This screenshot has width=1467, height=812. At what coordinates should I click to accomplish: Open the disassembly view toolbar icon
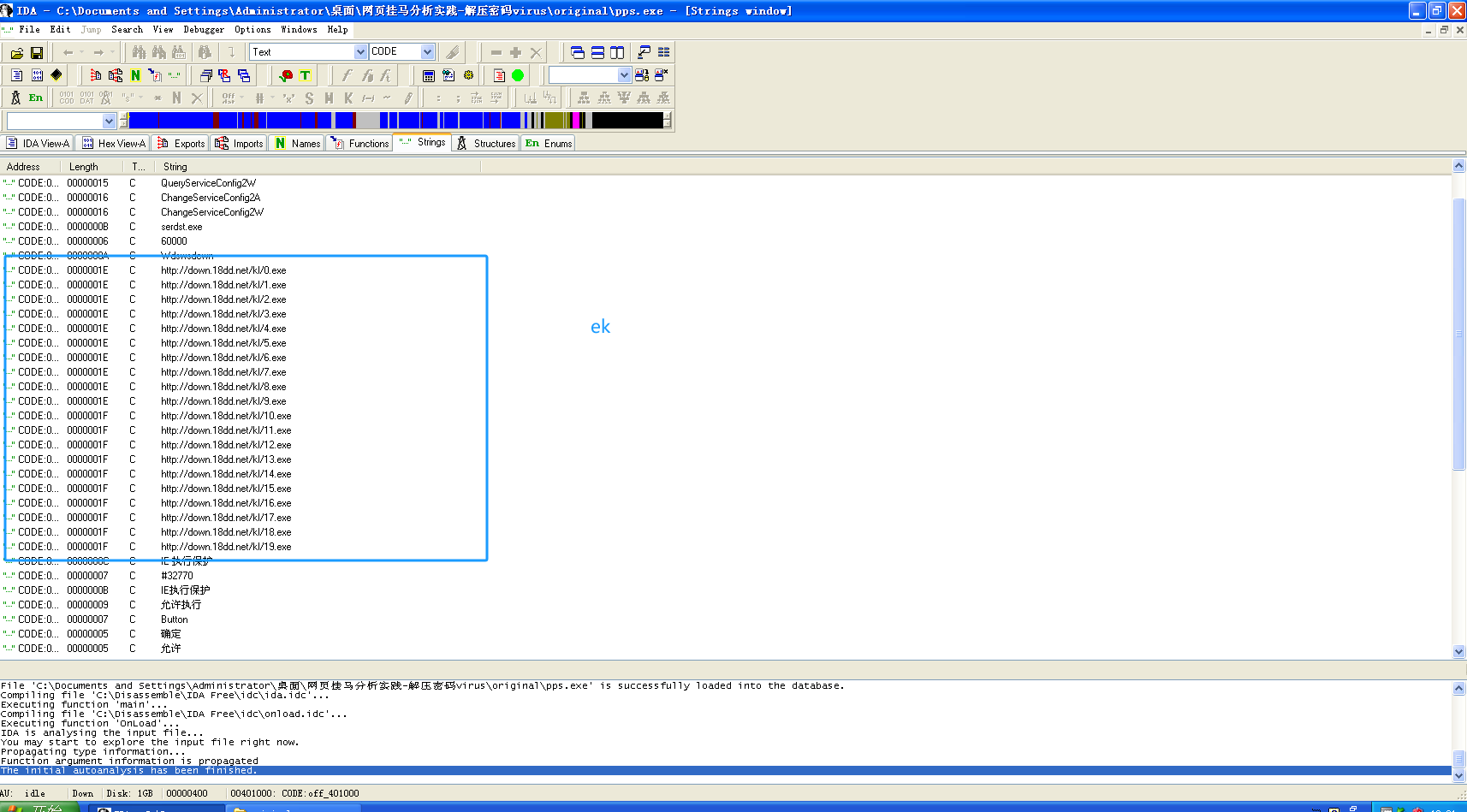pyautogui.click(x=16, y=75)
